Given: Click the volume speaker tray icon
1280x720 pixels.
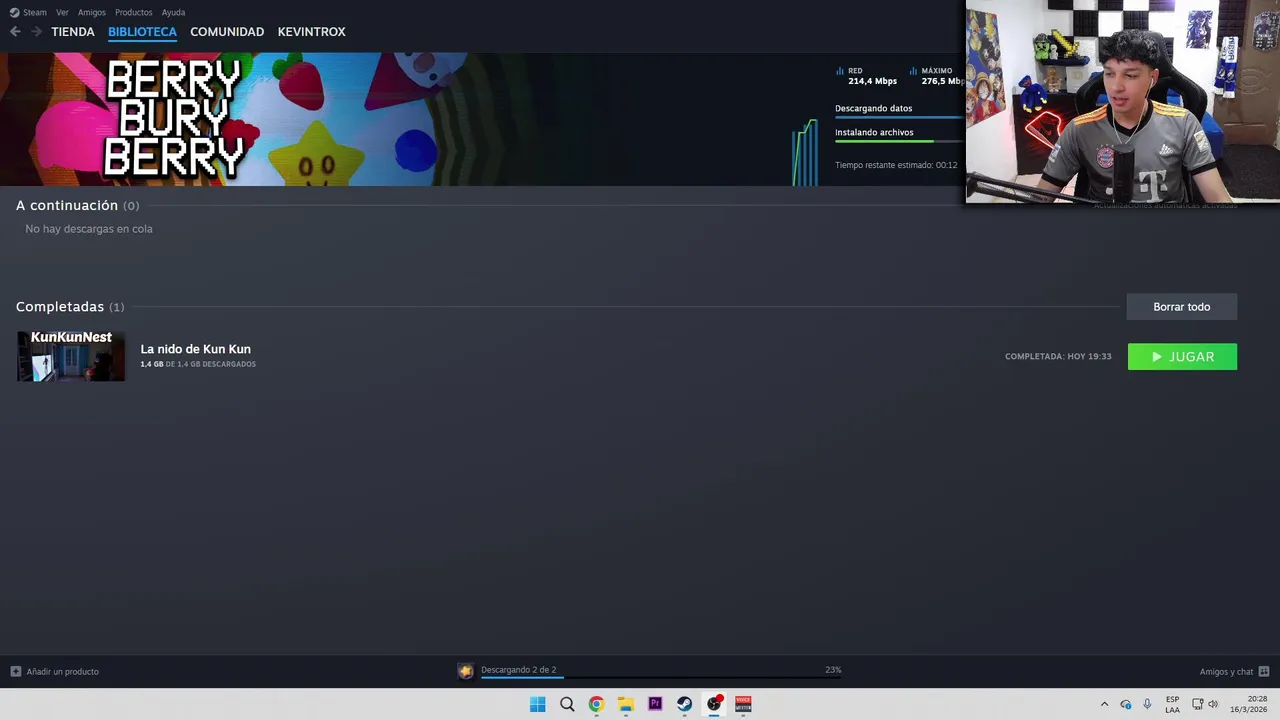Looking at the screenshot, I should pos(1214,704).
